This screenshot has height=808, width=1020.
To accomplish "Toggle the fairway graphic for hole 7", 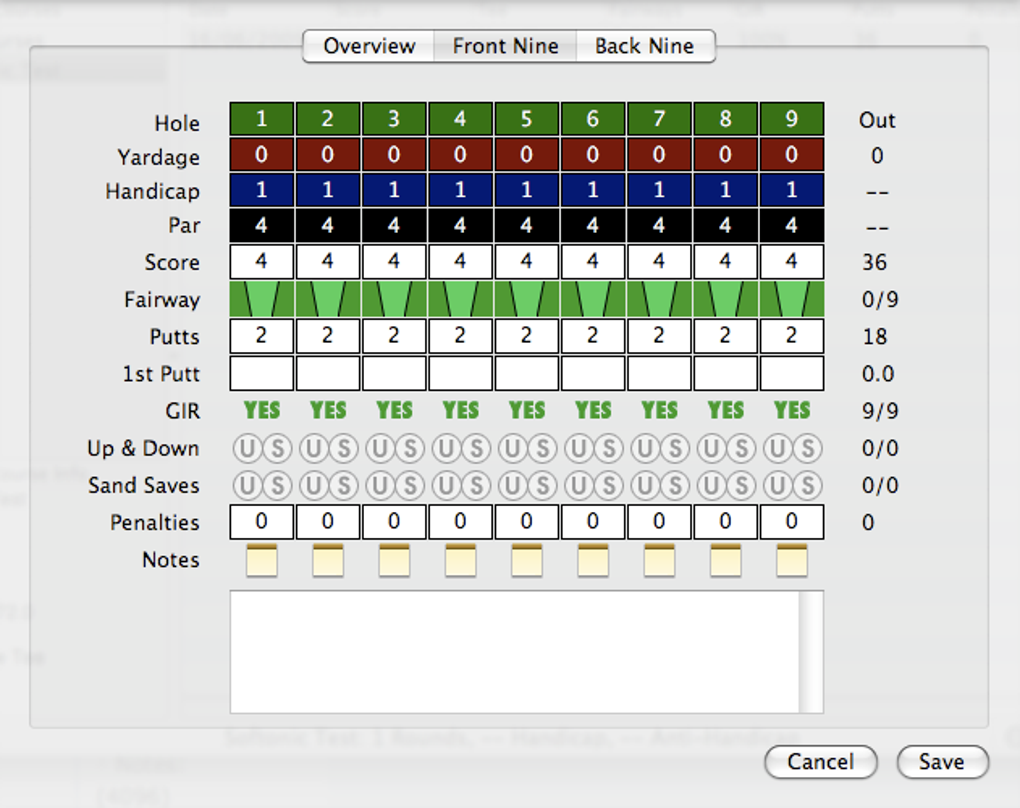I will (660, 299).
